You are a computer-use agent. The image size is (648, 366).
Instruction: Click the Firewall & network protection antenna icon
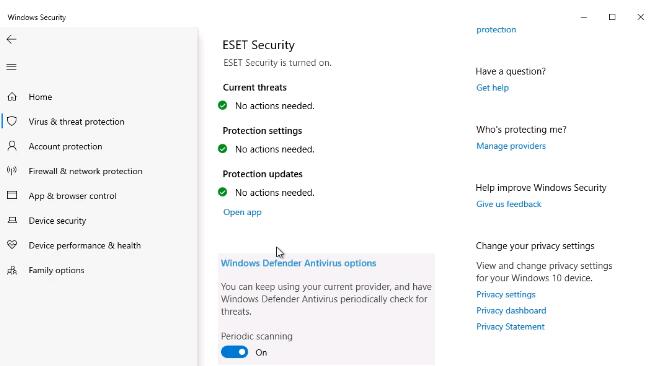12,171
